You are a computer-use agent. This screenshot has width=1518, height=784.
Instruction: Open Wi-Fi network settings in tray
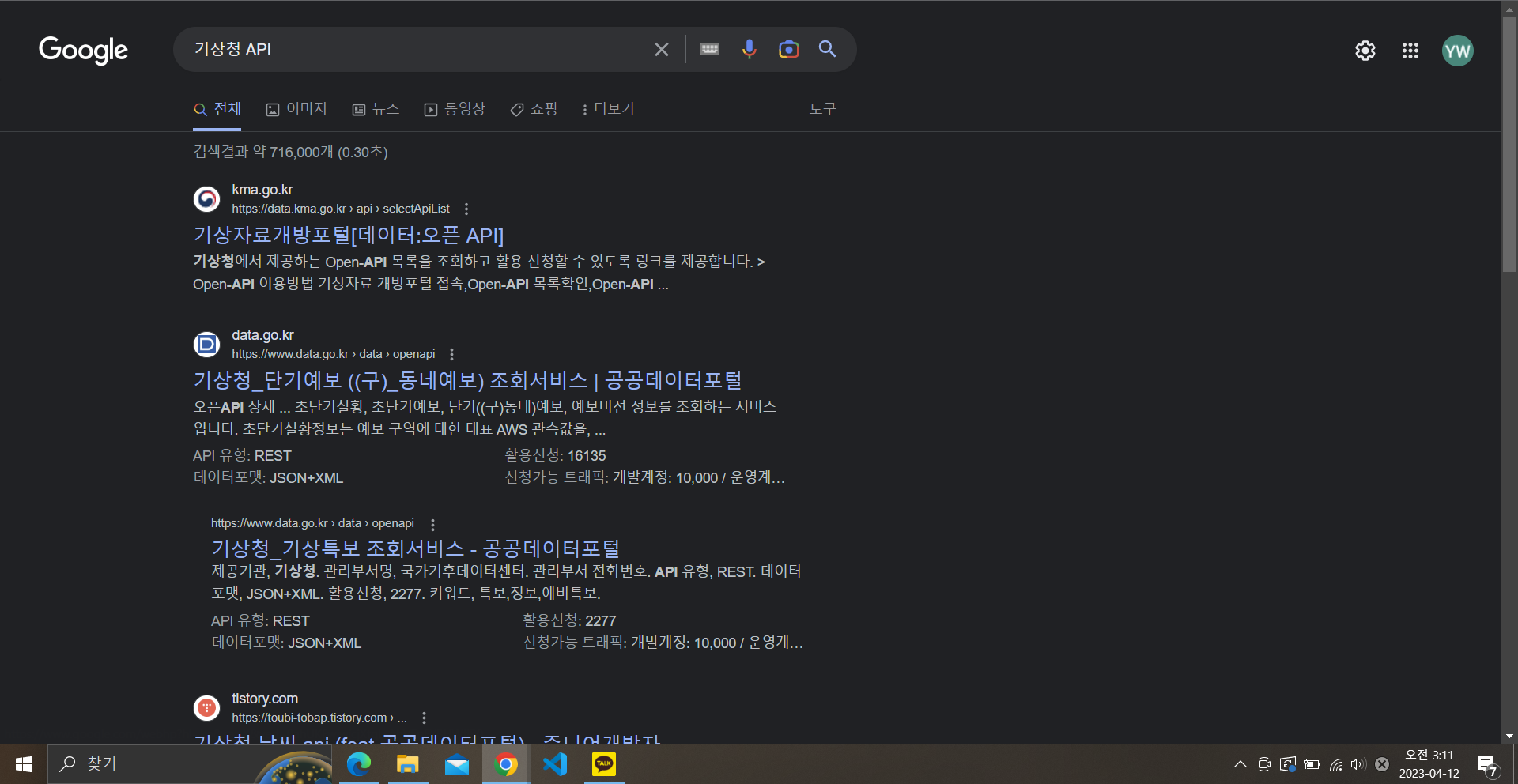[x=1335, y=764]
